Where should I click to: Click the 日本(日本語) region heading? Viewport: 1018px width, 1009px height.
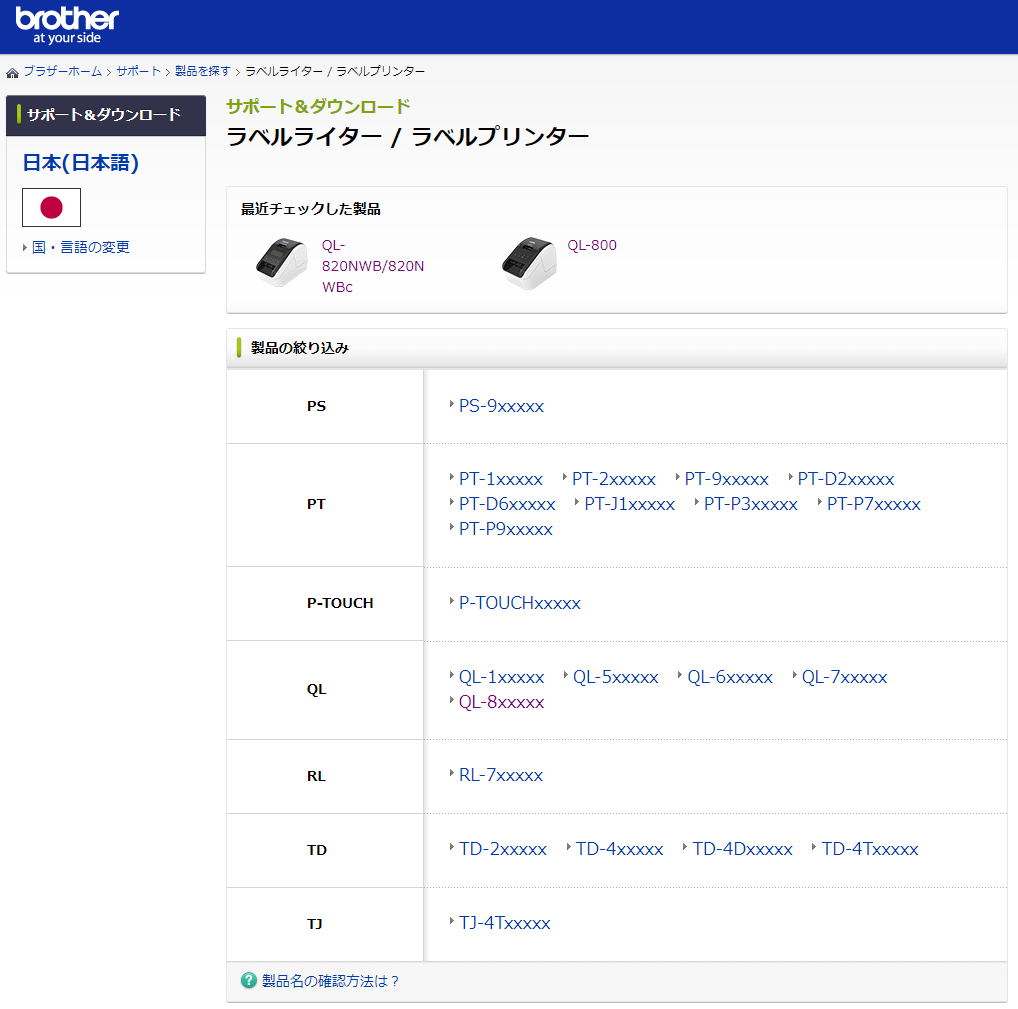tap(81, 162)
